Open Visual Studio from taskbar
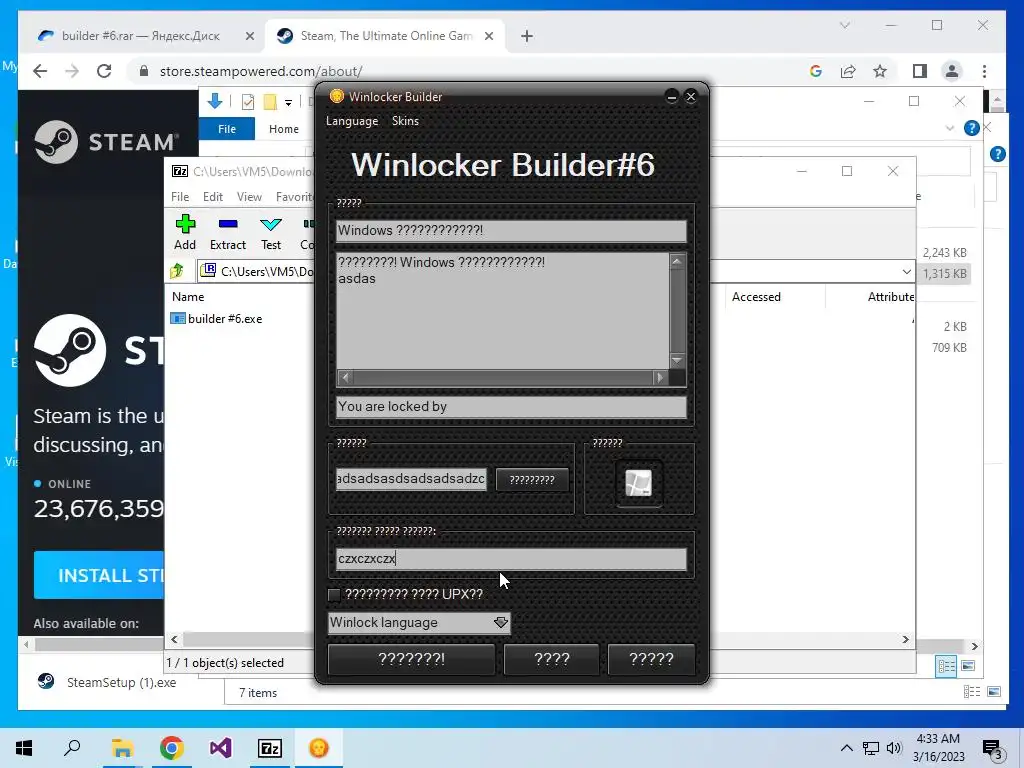Image resolution: width=1024 pixels, height=768 pixels. tap(220, 748)
